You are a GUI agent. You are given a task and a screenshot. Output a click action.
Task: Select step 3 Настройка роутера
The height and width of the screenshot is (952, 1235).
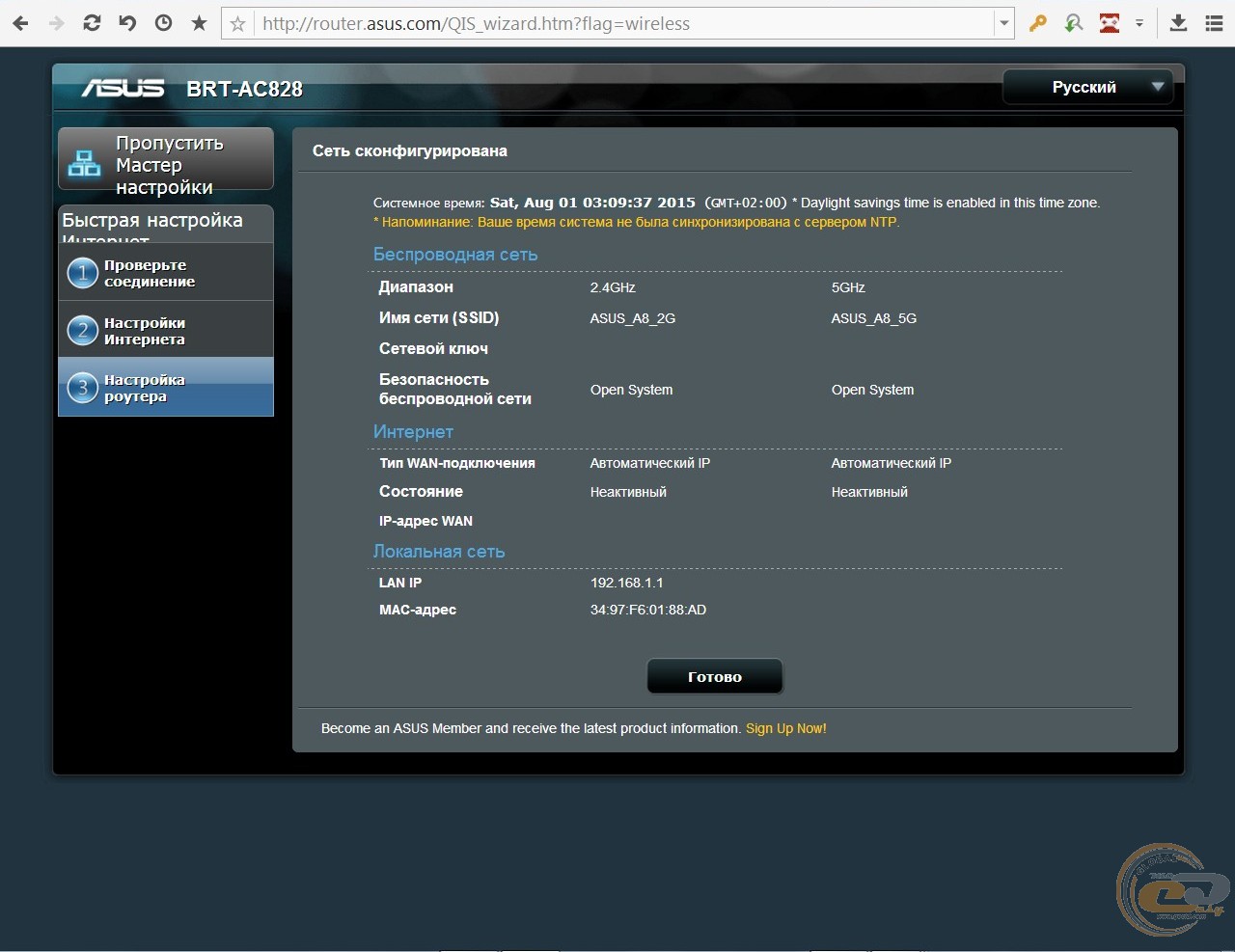166,388
